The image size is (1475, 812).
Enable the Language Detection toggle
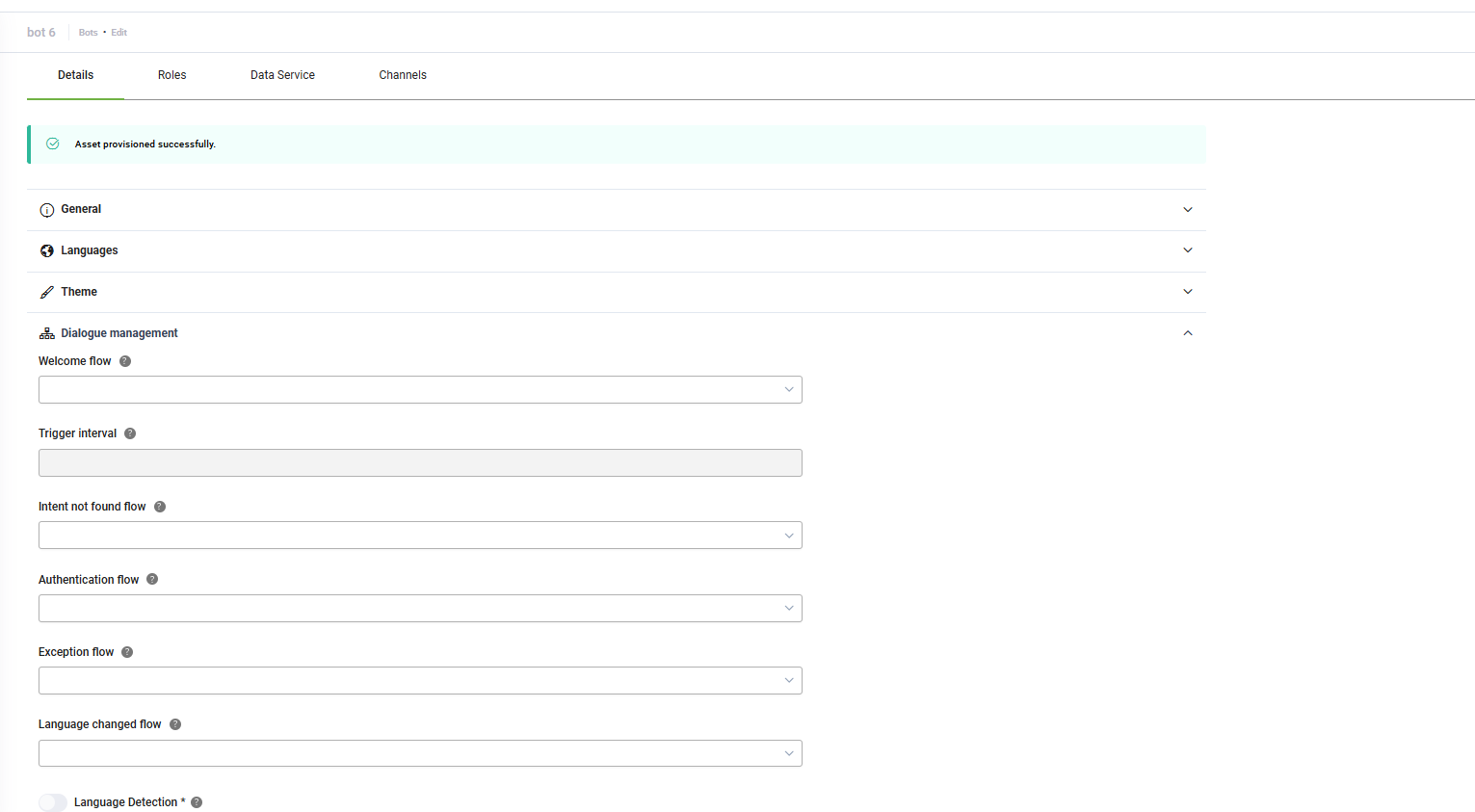(x=53, y=802)
